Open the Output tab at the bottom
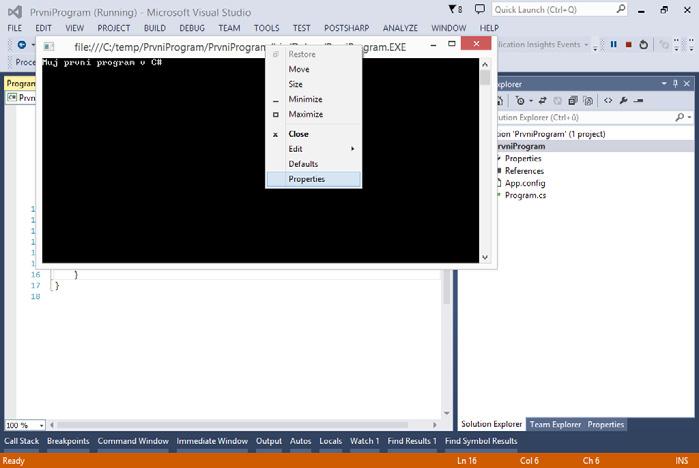699x468 pixels. 269,441
